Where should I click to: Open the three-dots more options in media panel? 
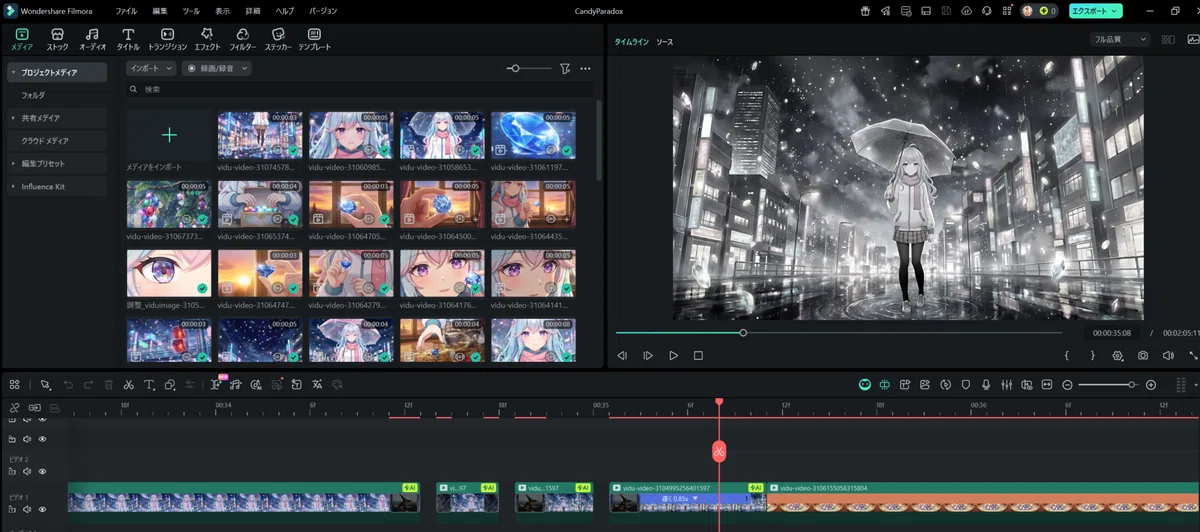(x=586, y=68)
